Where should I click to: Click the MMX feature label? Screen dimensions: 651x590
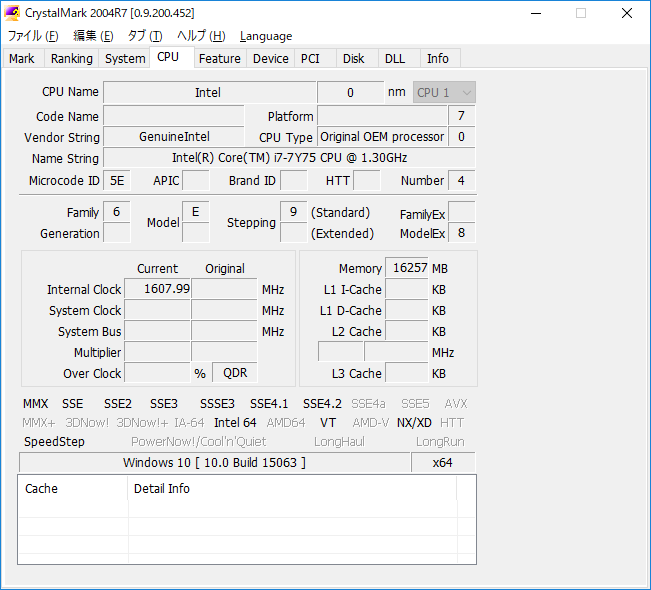click(x=35, y=404)
